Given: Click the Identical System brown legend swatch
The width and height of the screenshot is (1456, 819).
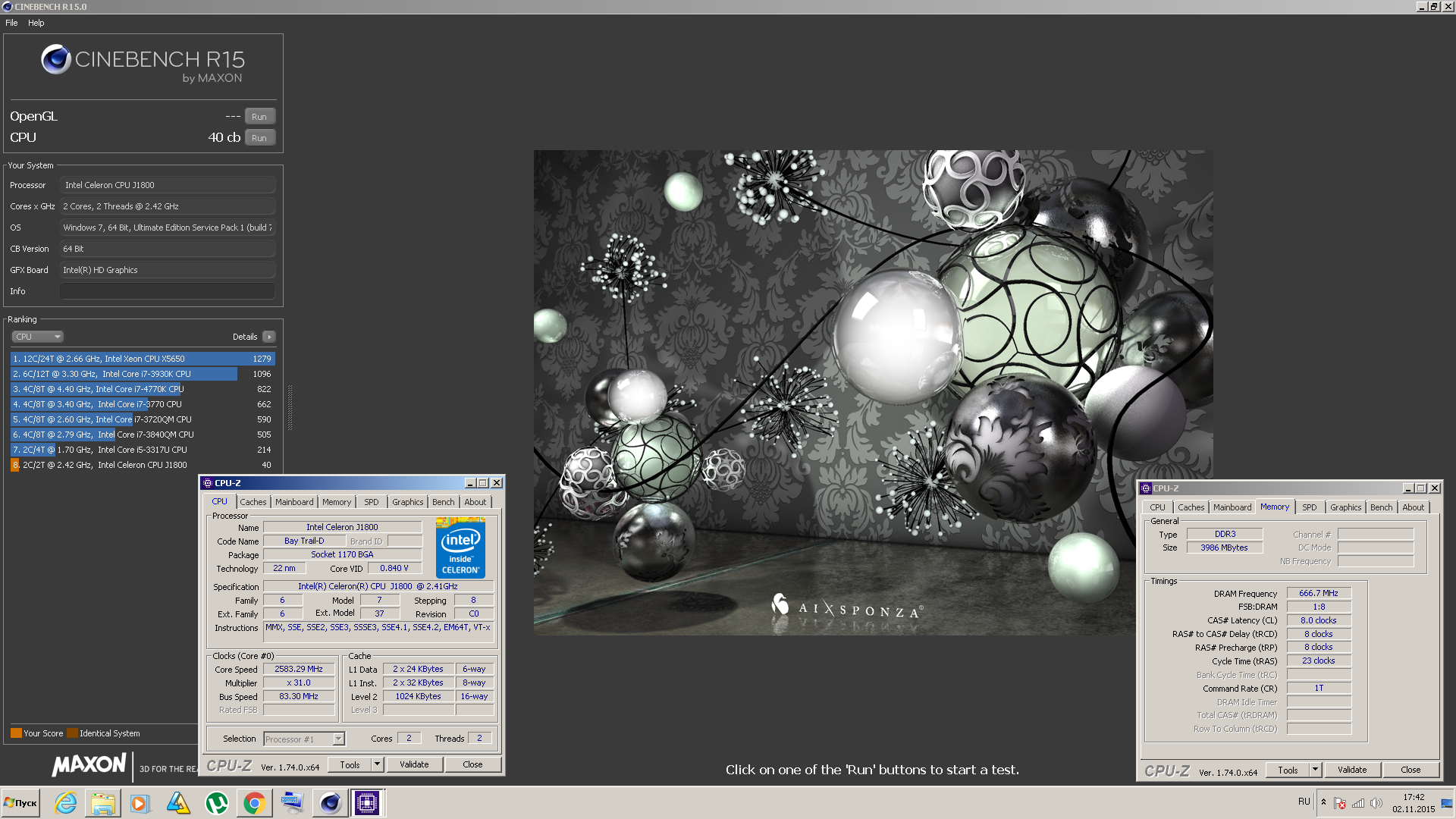Looking at the screenshot, I should (72, 733).
